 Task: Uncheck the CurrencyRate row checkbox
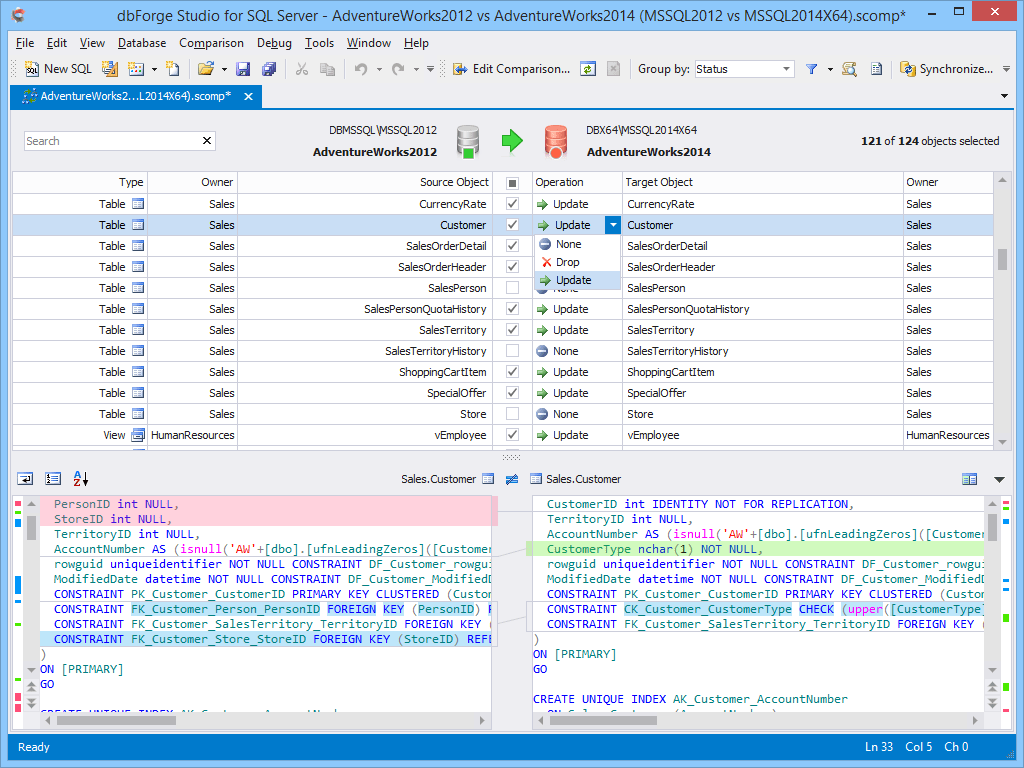pos(513,204)
